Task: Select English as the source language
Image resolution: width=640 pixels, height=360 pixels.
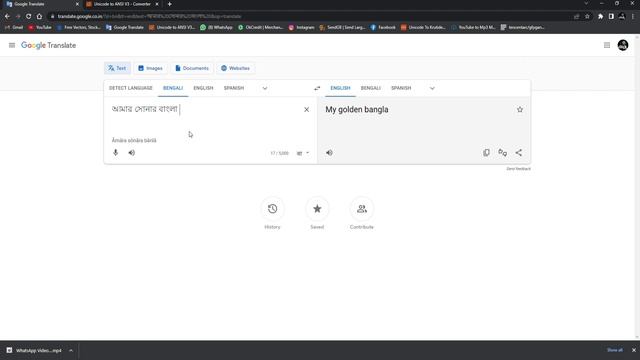Action: [x=203, y=88]
